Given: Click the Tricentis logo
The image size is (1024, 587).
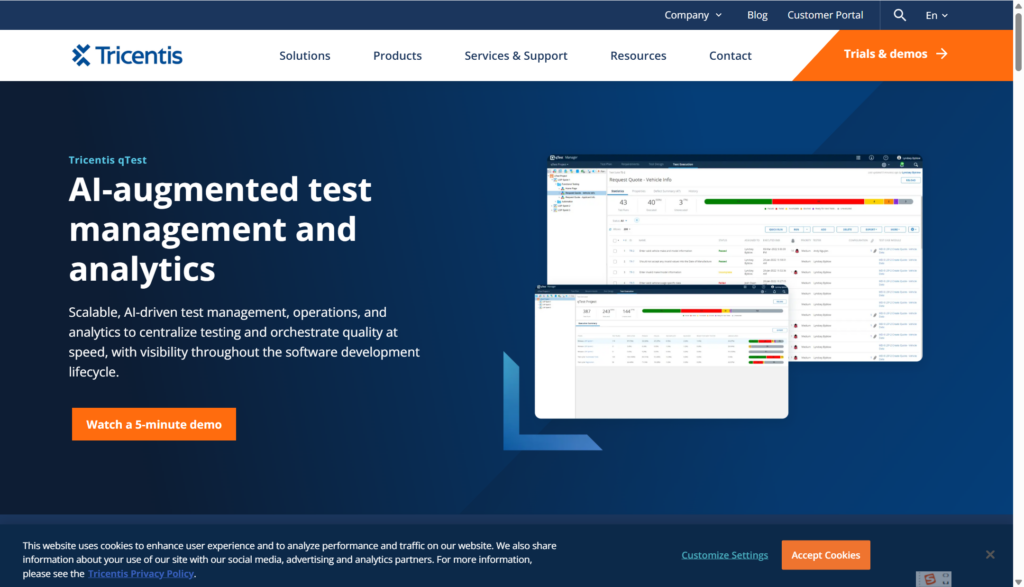Looking at the screenshot, I should coord(127,55).
